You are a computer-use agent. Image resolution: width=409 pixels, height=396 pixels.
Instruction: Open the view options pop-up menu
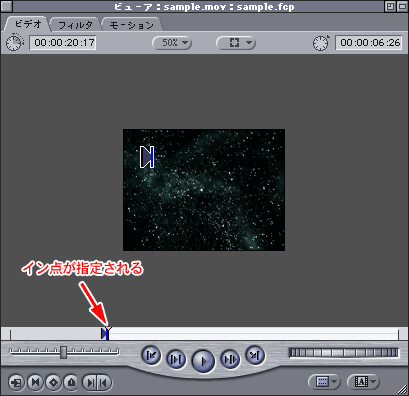tap(236, 43)
